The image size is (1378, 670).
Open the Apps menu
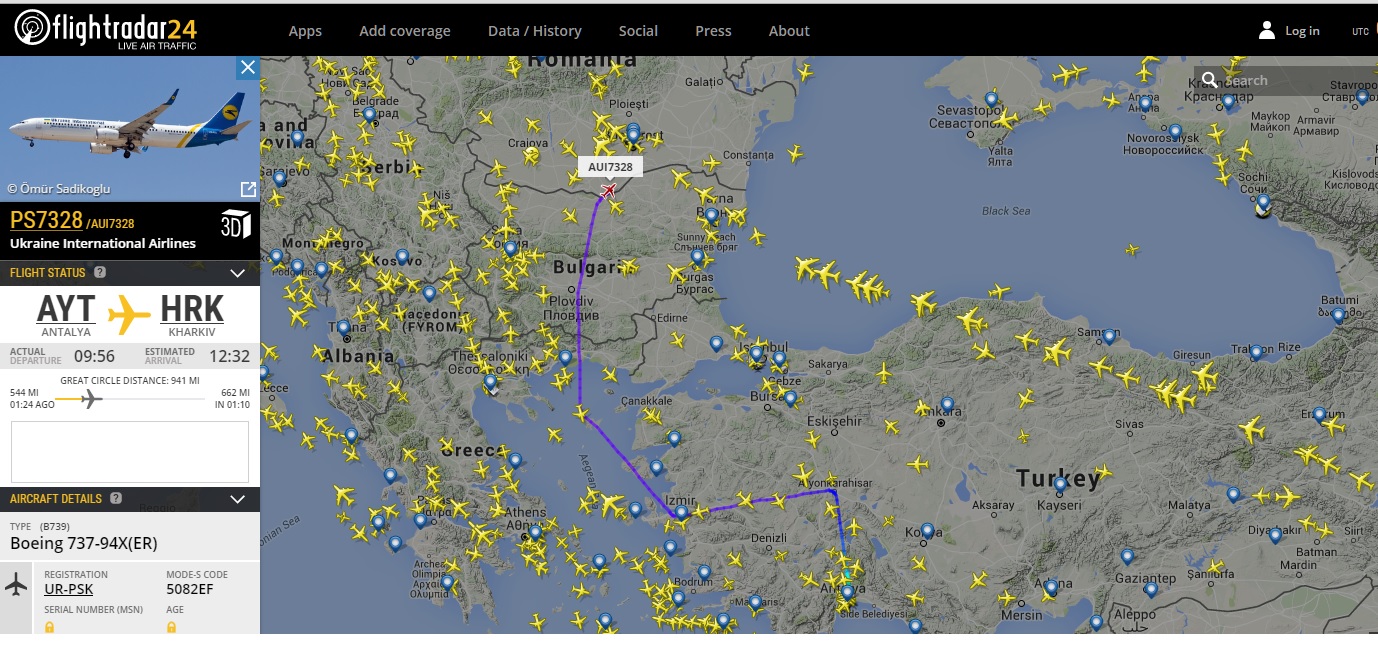(305, 31)
